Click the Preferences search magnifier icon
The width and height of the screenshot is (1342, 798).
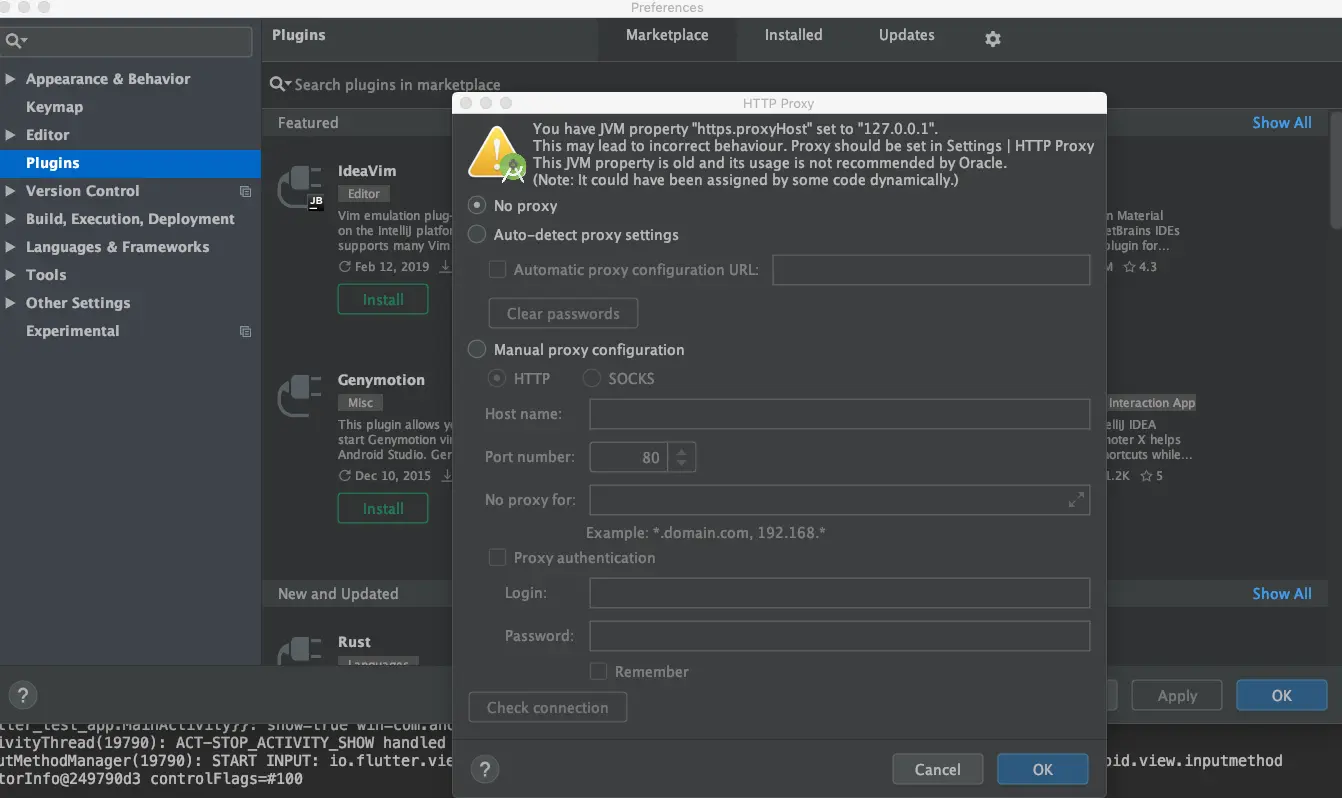pyautogui.click(x=16, y=41)
